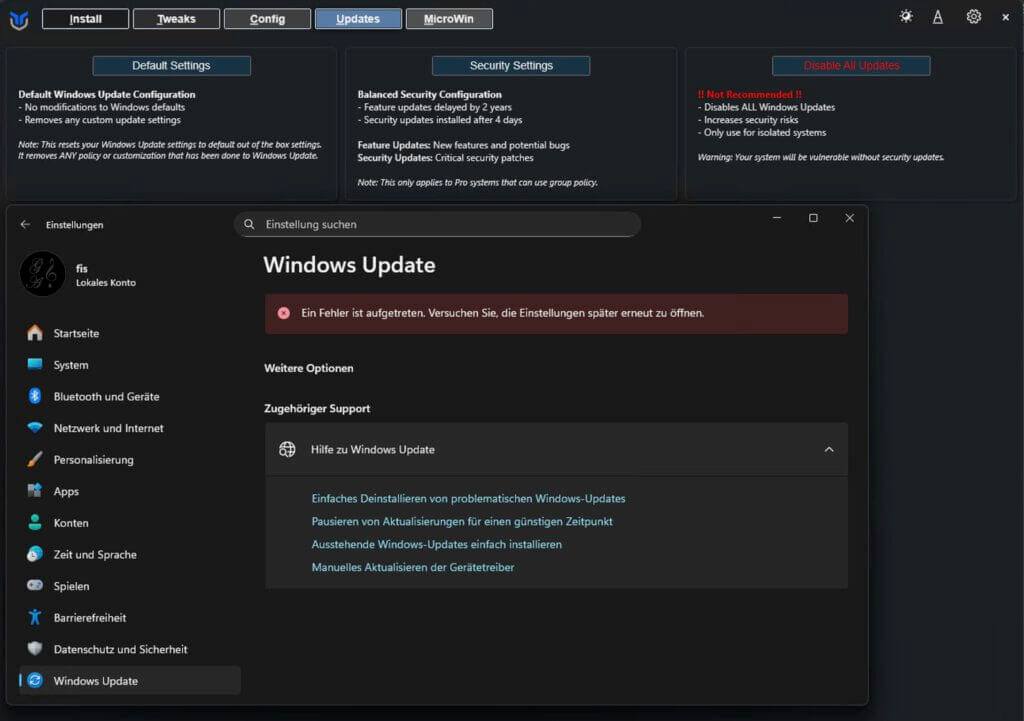This screenshot has width=1024, height=721.
Task: Select the Updates tab
Action: 358,19
